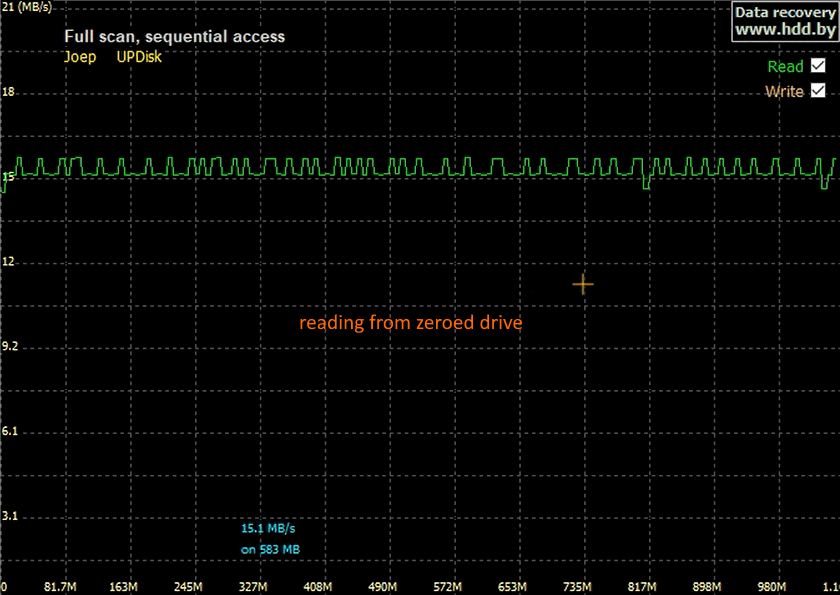Click the '6.1' y-axis value
Viewport: 840px width, 595px height.
(10, 431)
